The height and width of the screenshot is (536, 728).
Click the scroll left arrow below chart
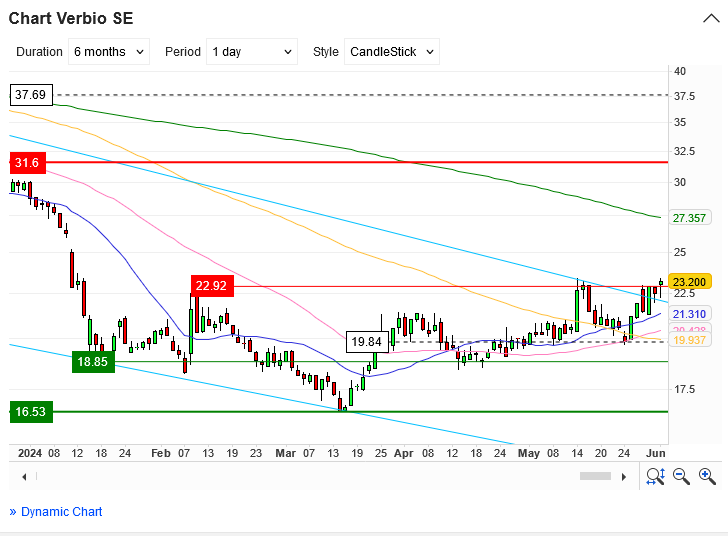[24, 477]
